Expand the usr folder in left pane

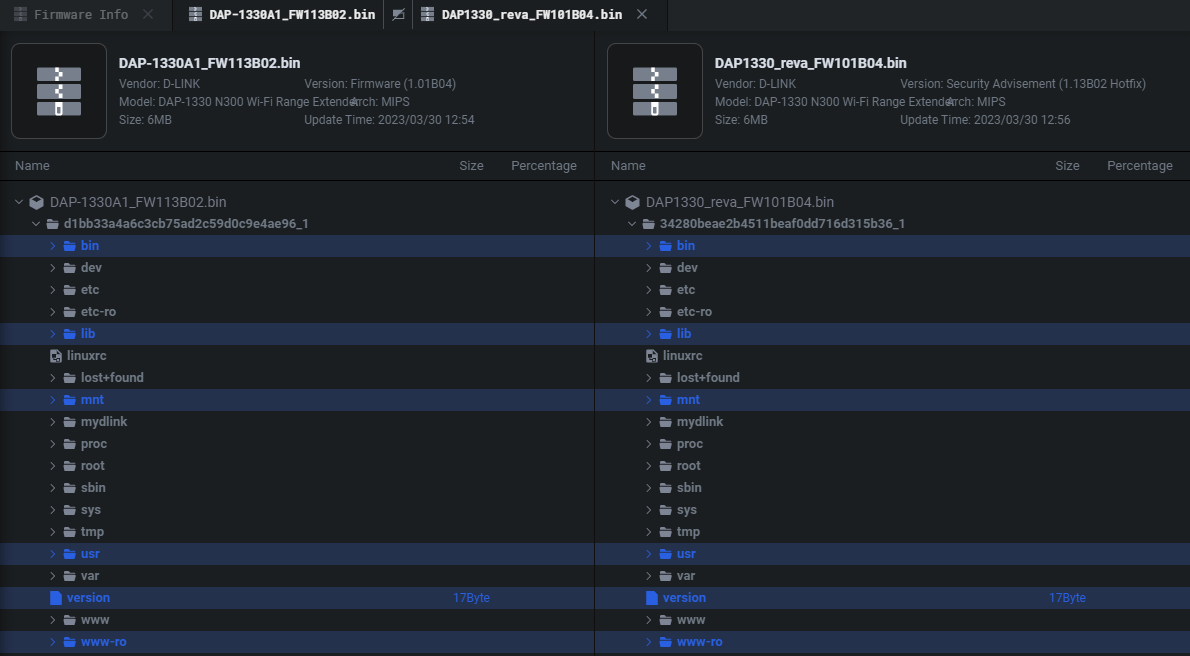(x=52, y=554)
